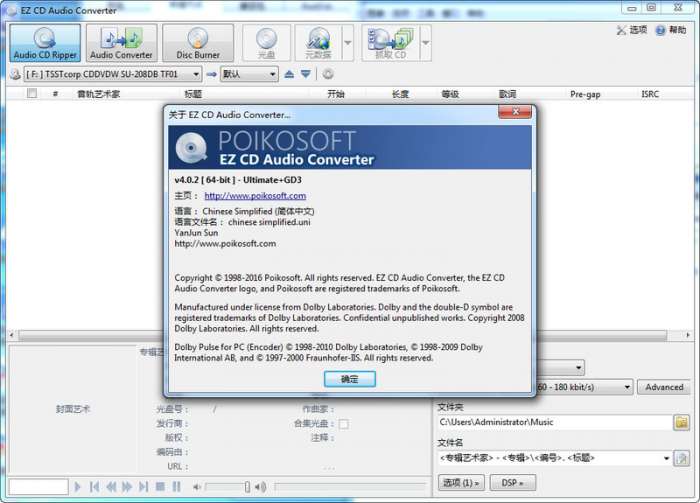Browse for output folder icon
This screenshot has width=700, height=503.
tap(682, 422)
